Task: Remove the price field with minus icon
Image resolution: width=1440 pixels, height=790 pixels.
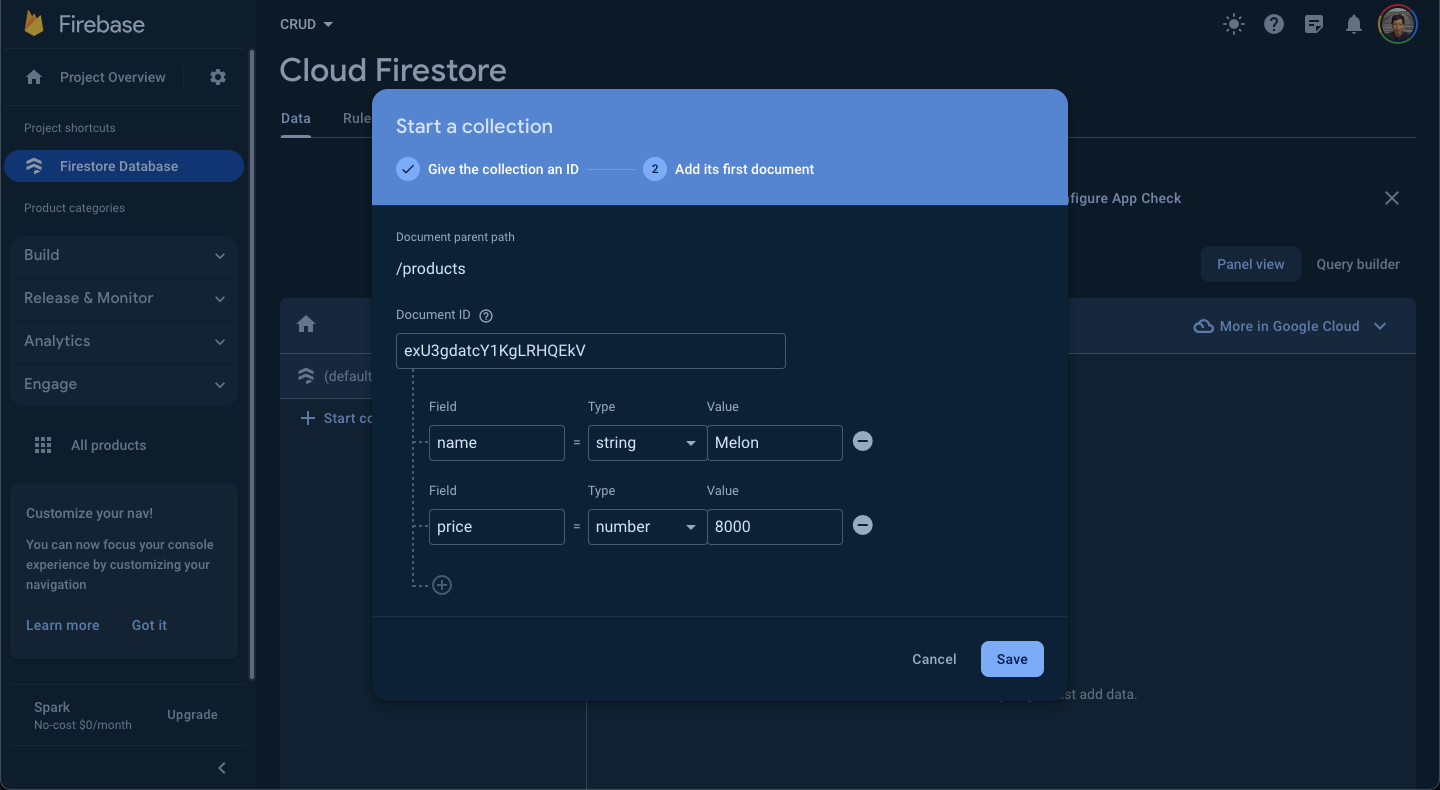Action: [862, 525]
